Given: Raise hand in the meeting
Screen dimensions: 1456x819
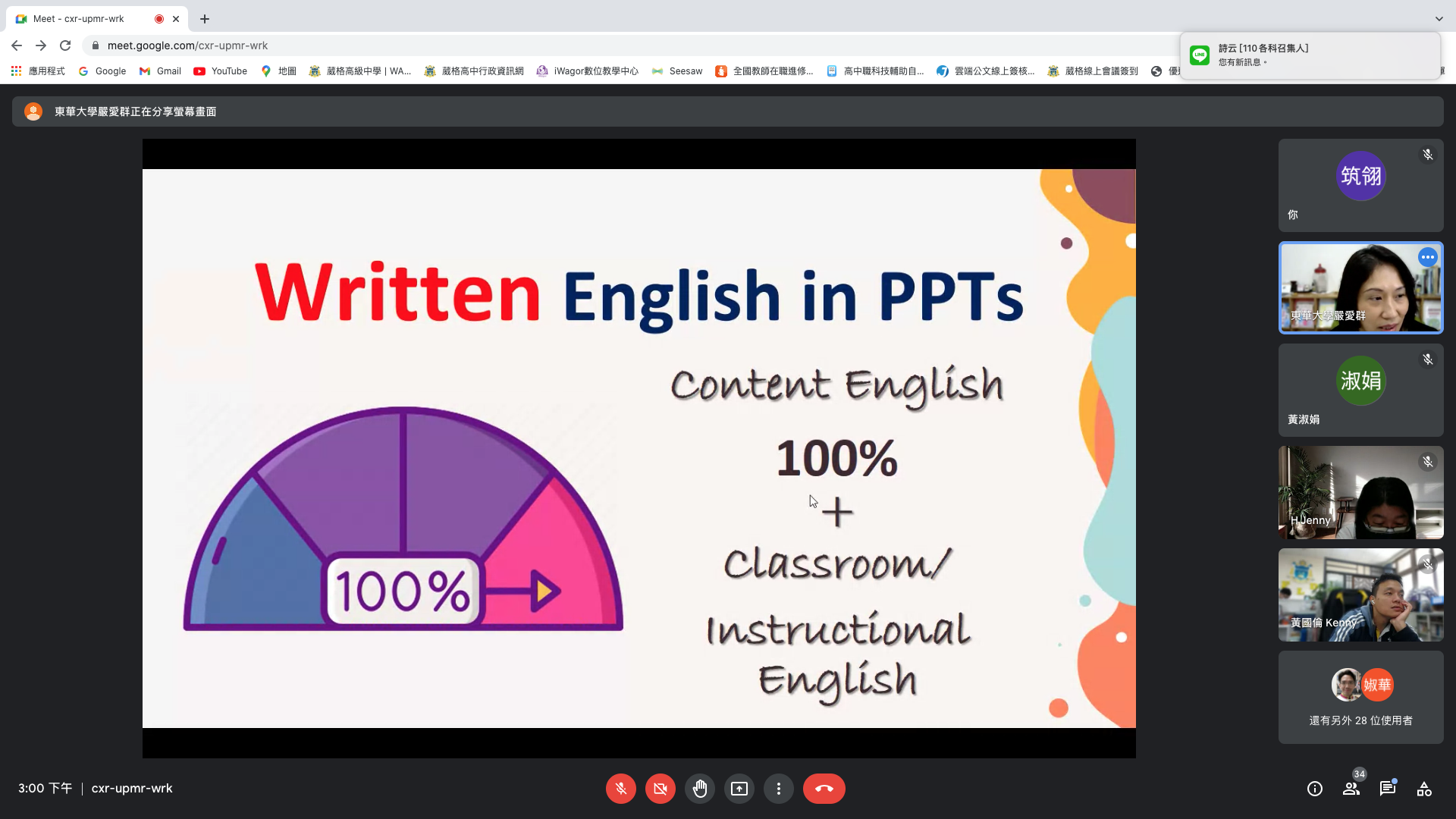Looking at the screenshot, I should point(699,789).
